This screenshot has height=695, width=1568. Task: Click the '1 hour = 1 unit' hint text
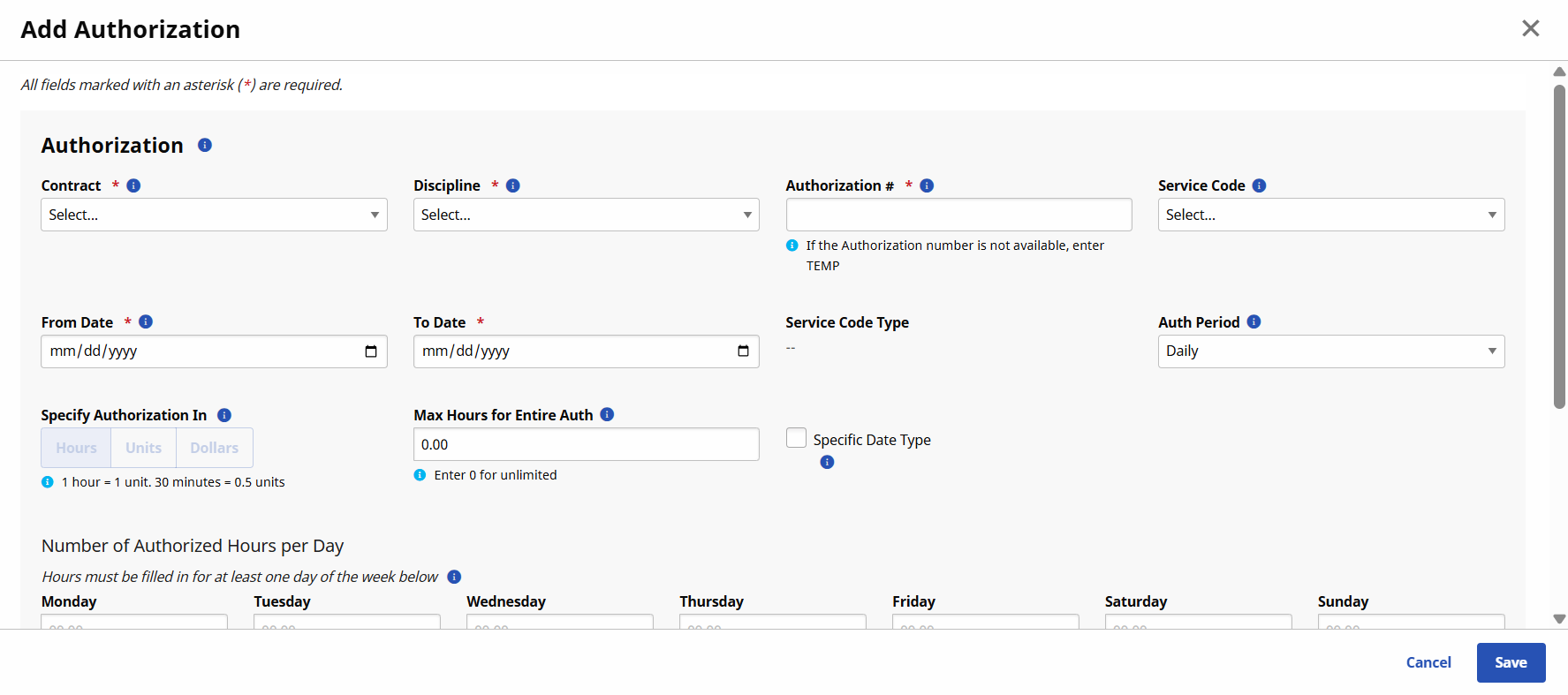pos(173,482)
